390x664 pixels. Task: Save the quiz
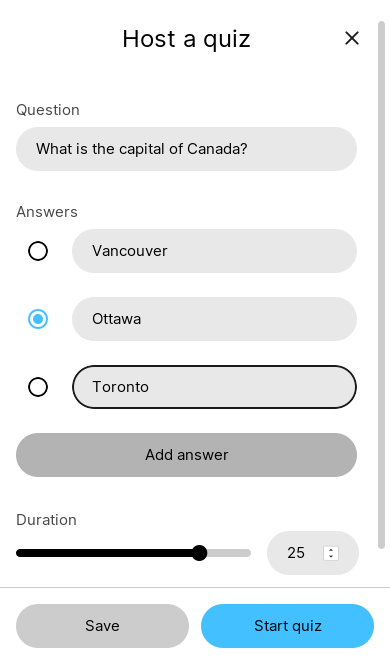pyautogui.click(x=102, y=626)
